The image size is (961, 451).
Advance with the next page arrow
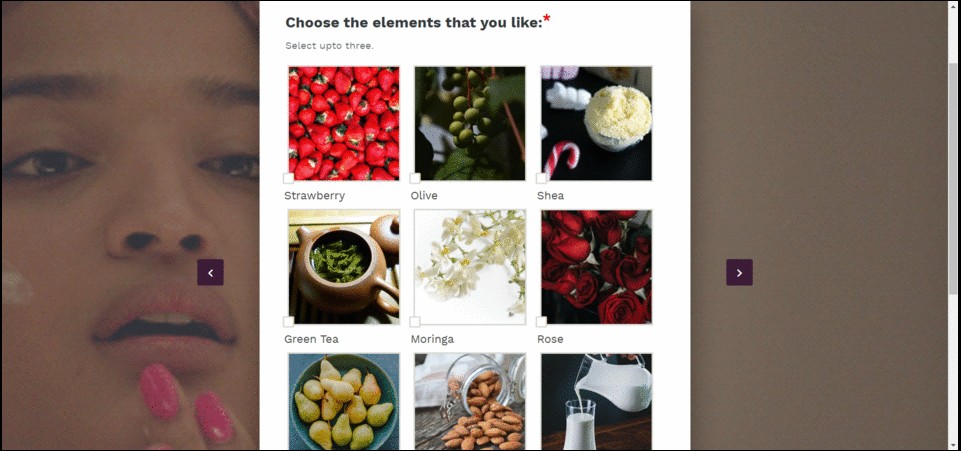[x=739, y=272]
